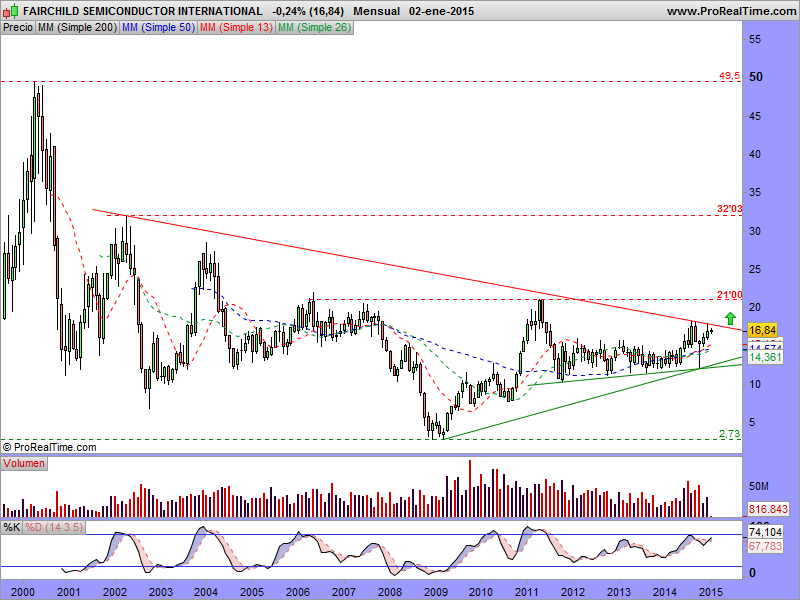
Task: Click the green up arrow marker near 2015
Action: click(731, 318)
